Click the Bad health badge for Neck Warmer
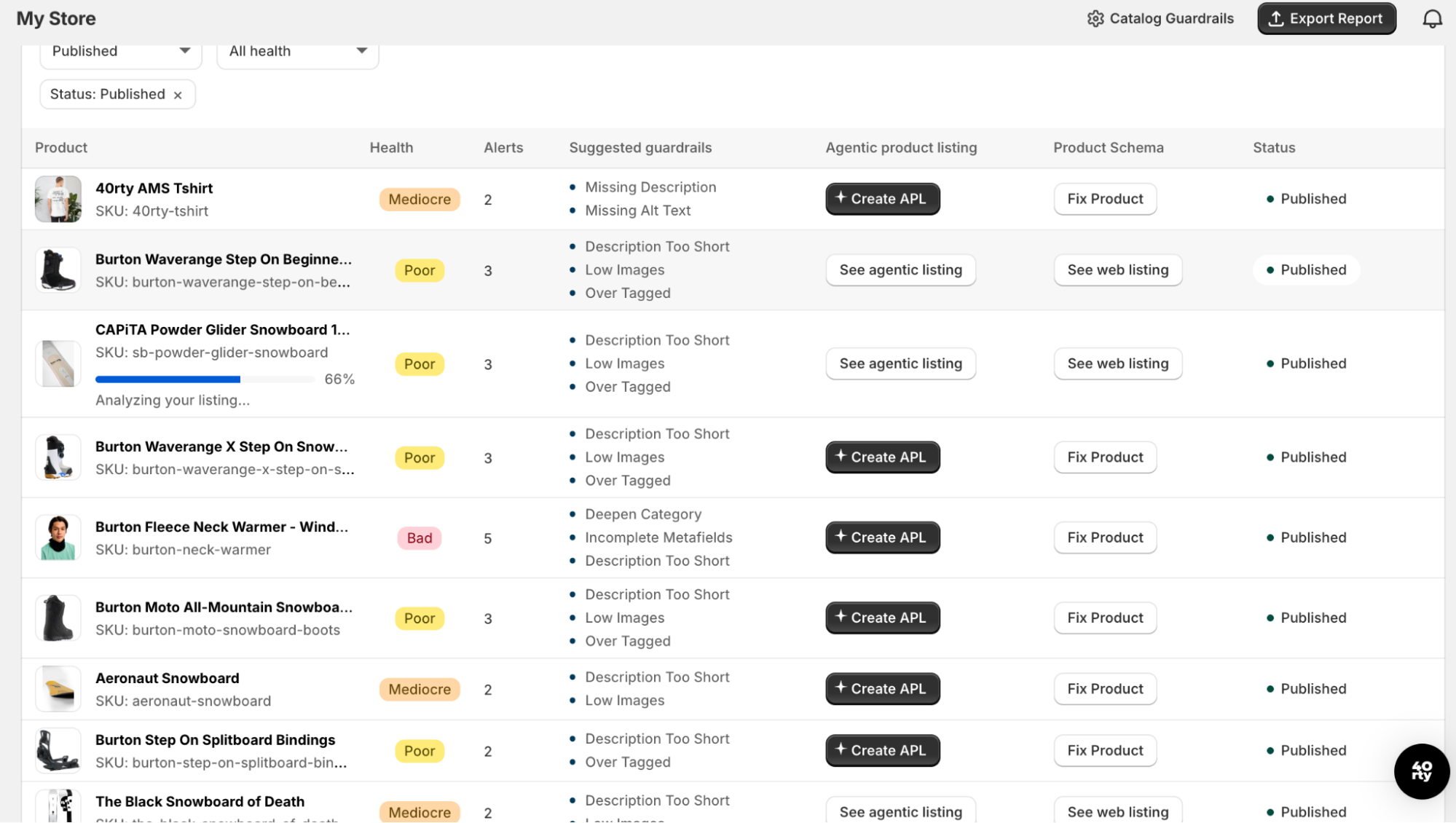Viewport: 1456px width, 823px height. click(x=420, y=538)
